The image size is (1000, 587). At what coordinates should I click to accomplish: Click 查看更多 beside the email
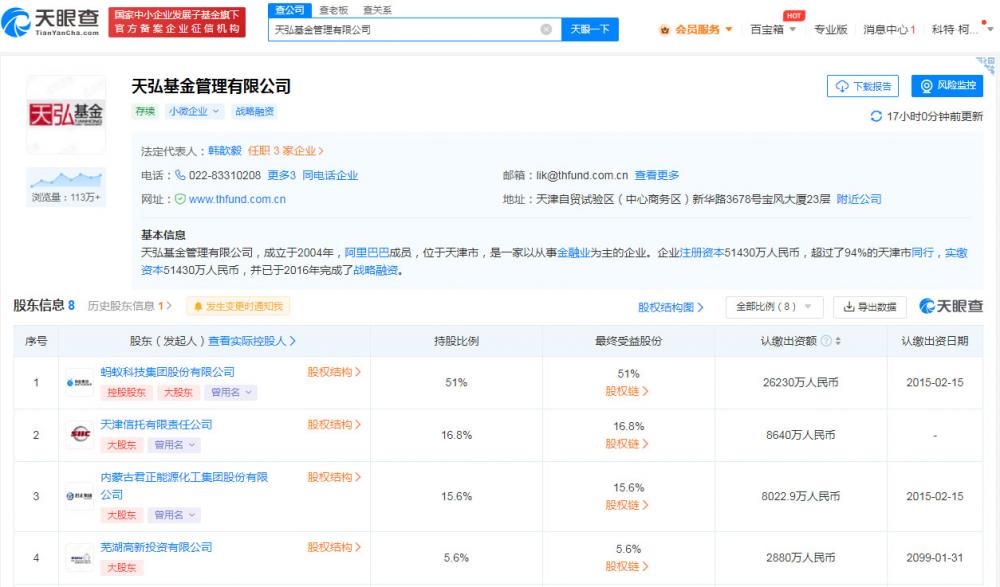point(657,175)
